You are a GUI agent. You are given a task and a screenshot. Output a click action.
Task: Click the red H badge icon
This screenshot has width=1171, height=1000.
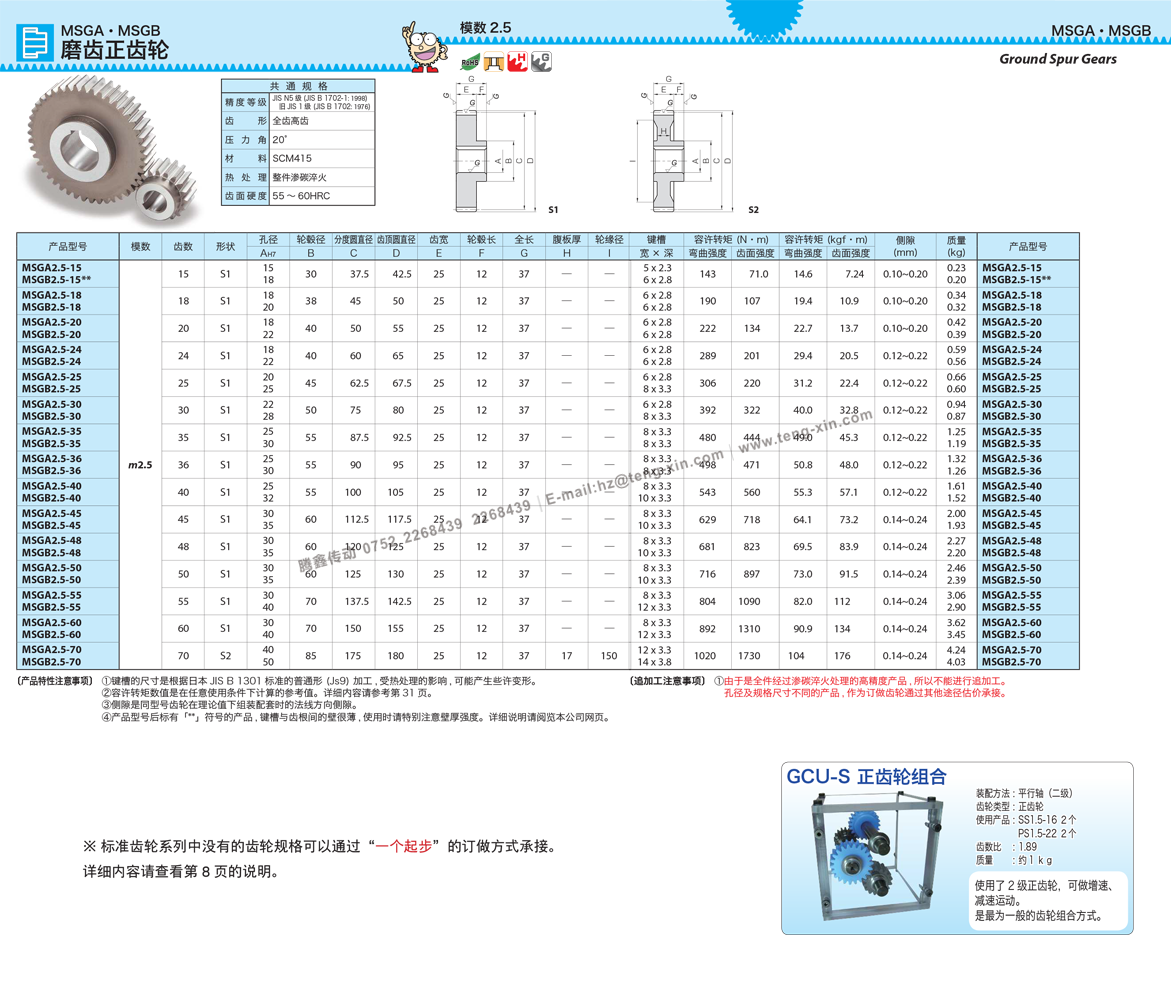point(518,62)
